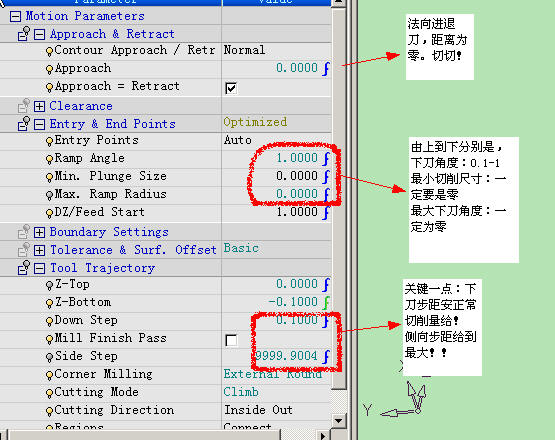555x440 pixels.
Task: Select the Corner Milling parameter label
Action: pos(103,374)
